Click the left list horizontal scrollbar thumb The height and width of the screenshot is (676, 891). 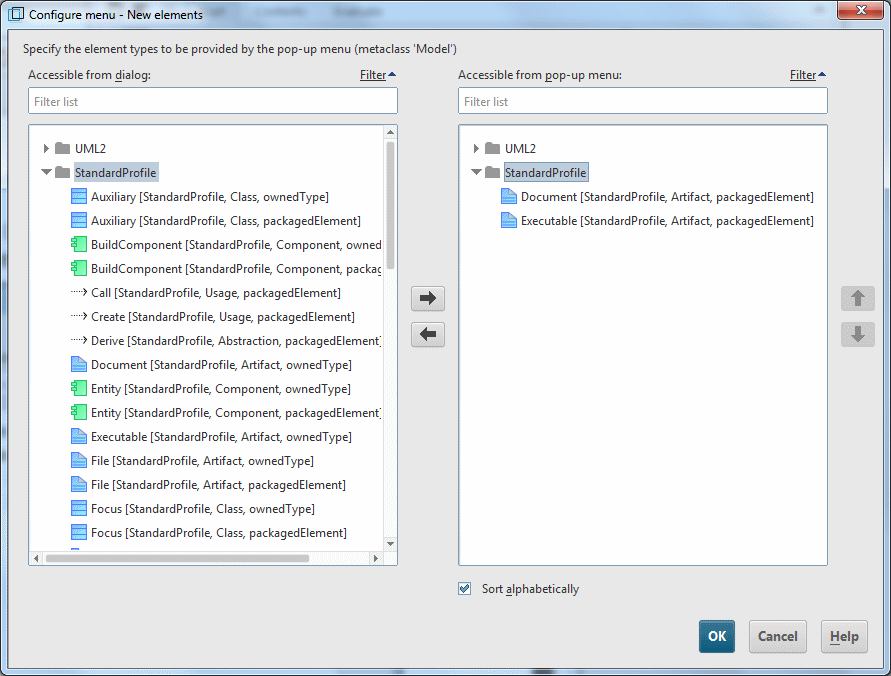click(177, 558)
